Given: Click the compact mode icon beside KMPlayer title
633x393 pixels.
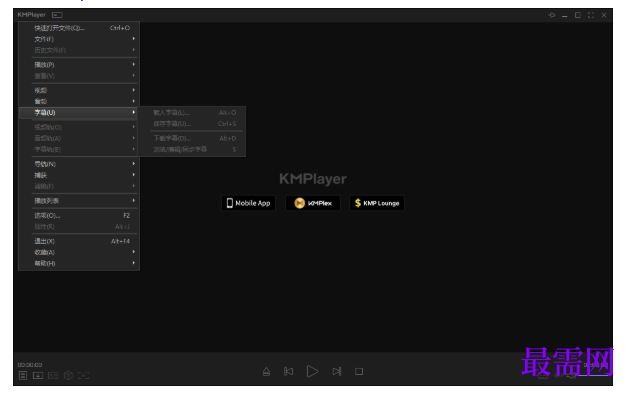Looking at the screenshot, I should 57,15.
